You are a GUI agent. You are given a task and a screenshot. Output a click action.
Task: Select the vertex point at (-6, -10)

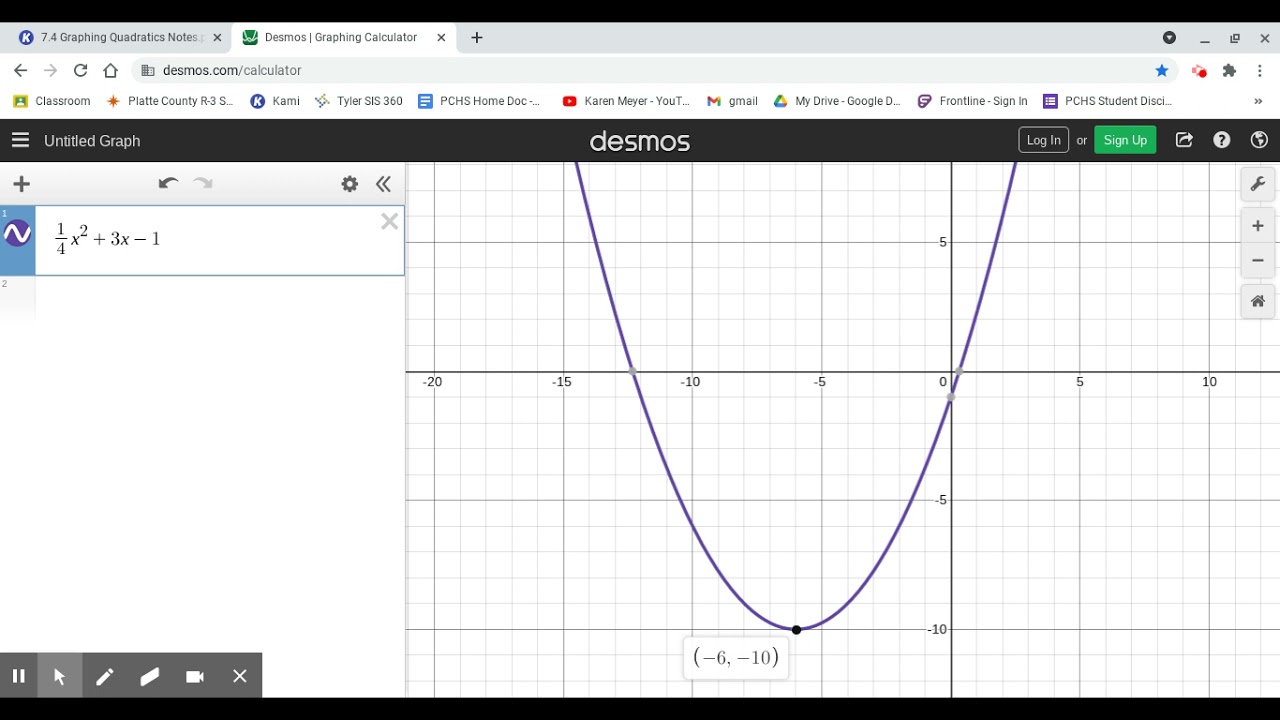796,630
